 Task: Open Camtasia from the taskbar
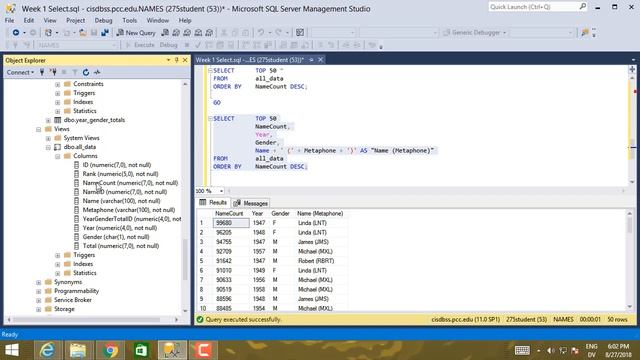click(x=203, y=350)
